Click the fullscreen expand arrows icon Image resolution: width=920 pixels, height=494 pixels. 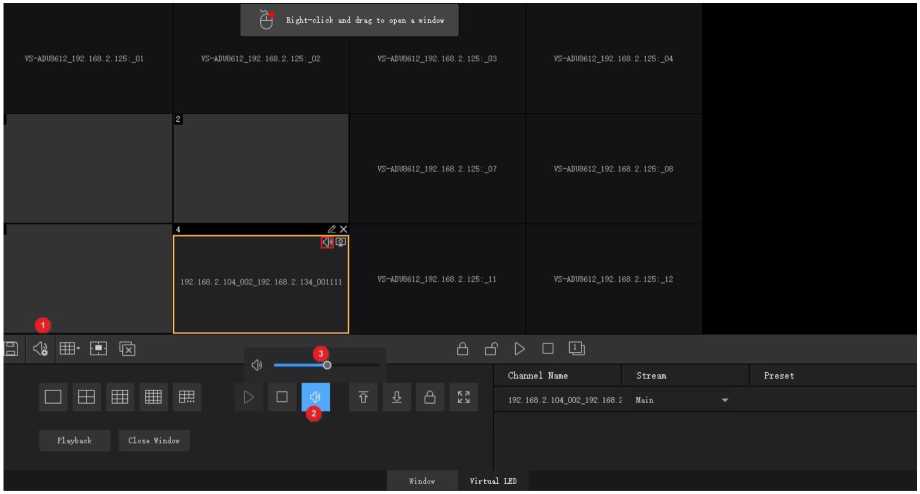point(463,397)
